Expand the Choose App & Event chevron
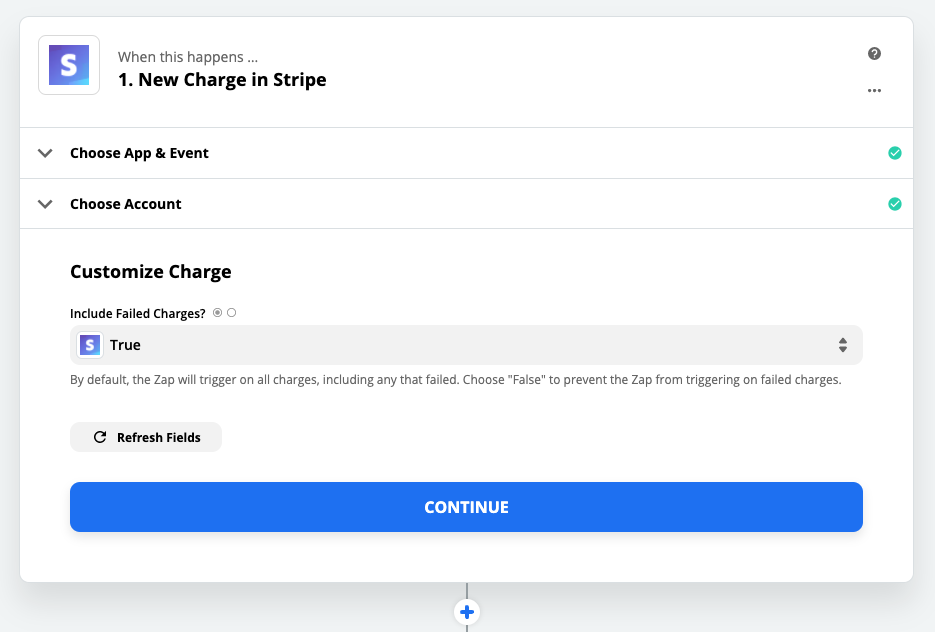Screen dimensions: 935x632 [x=45, y=153]
